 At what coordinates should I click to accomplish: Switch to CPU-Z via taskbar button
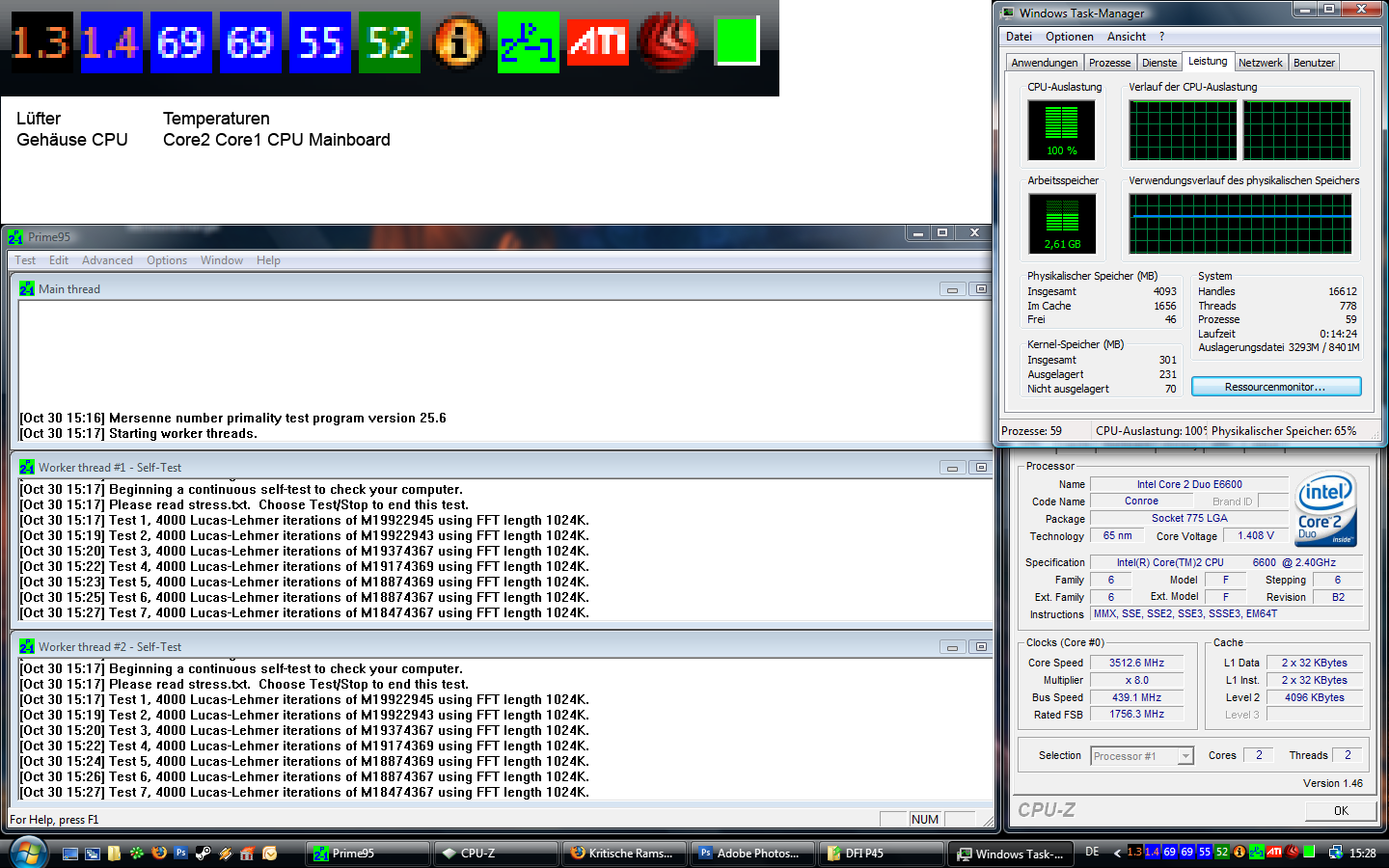496,854
